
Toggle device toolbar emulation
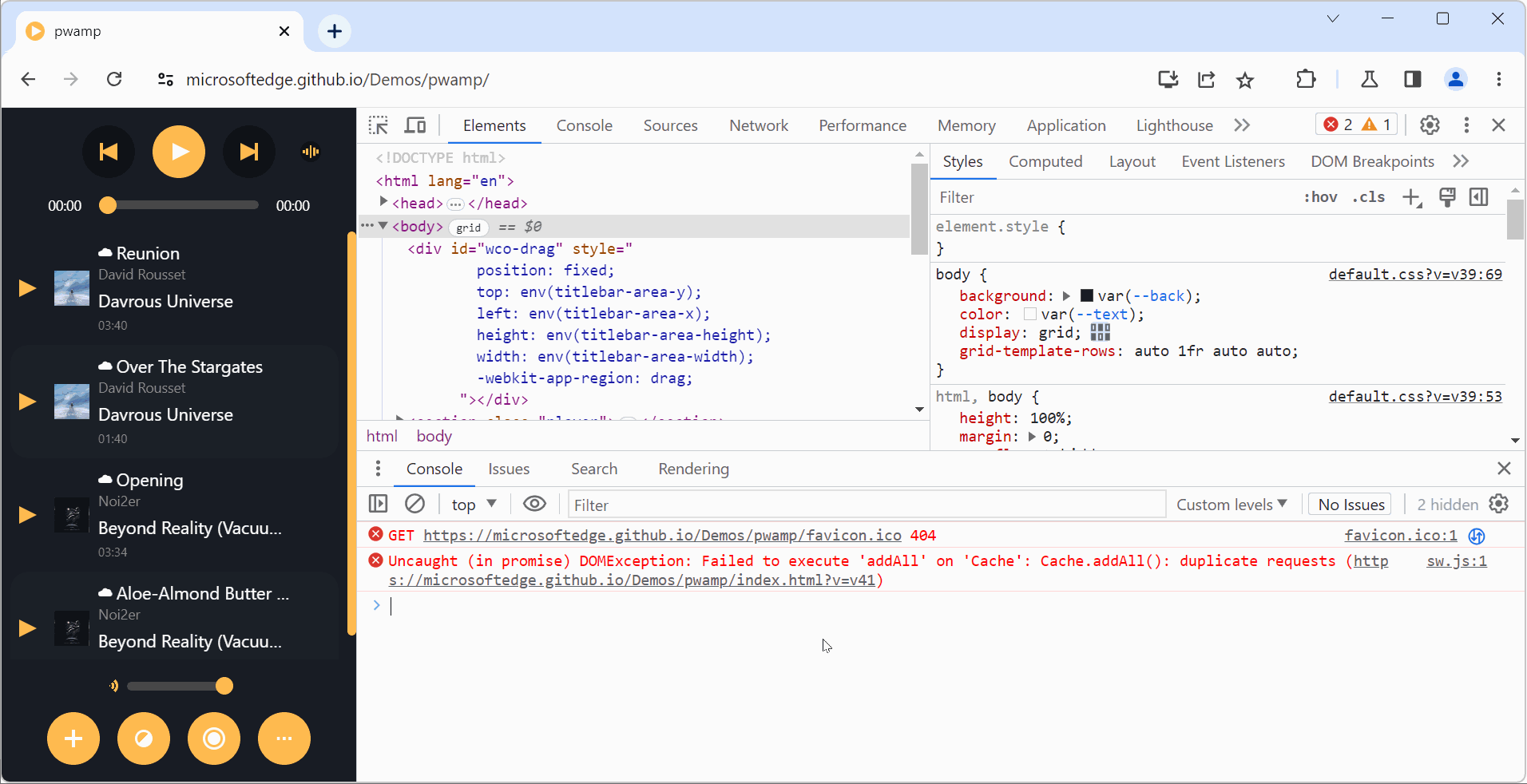415,125
